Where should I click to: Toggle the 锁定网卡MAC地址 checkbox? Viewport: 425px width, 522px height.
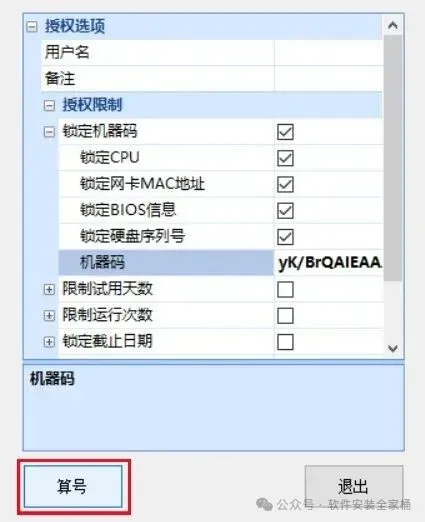coord(285,184)
